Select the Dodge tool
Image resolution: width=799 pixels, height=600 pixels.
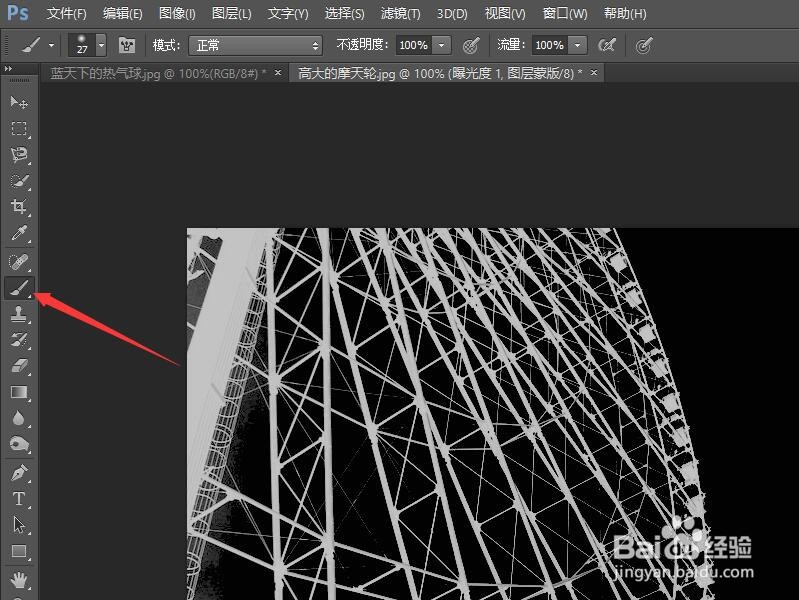(x=19, y=445)
